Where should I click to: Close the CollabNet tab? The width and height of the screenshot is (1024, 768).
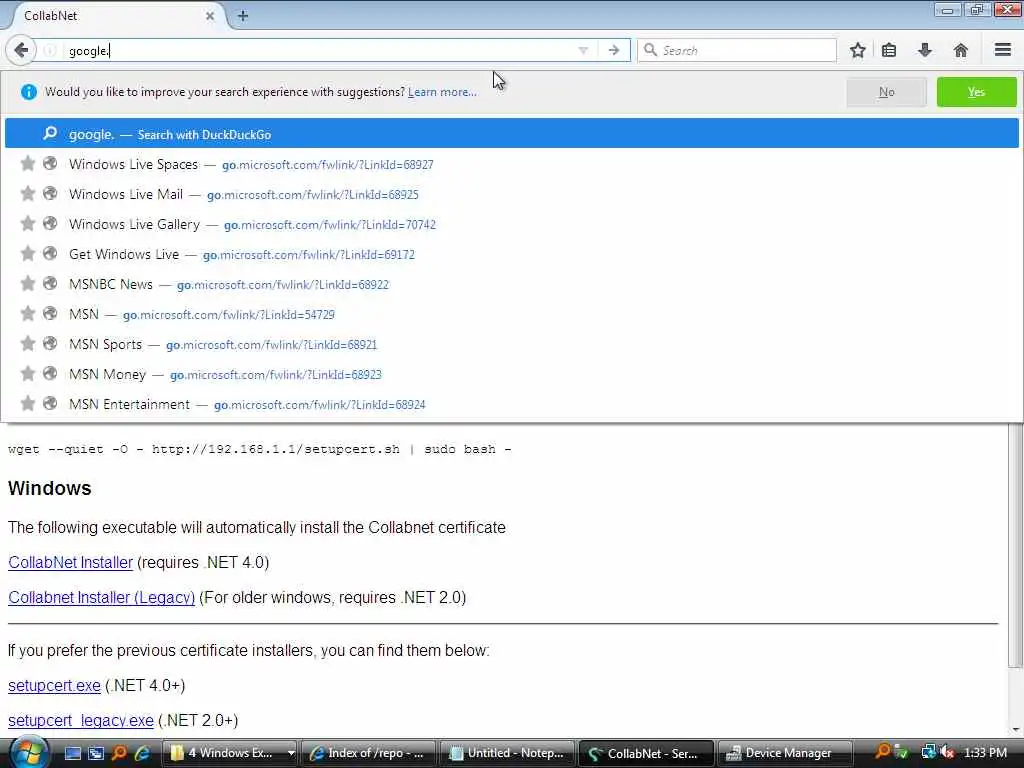click(x=210, y=16)
